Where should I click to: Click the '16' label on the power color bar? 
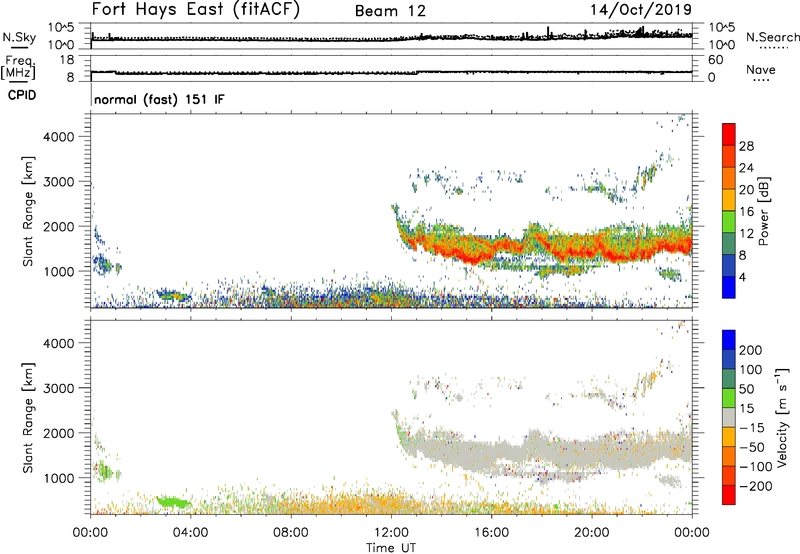click(746, 212)
